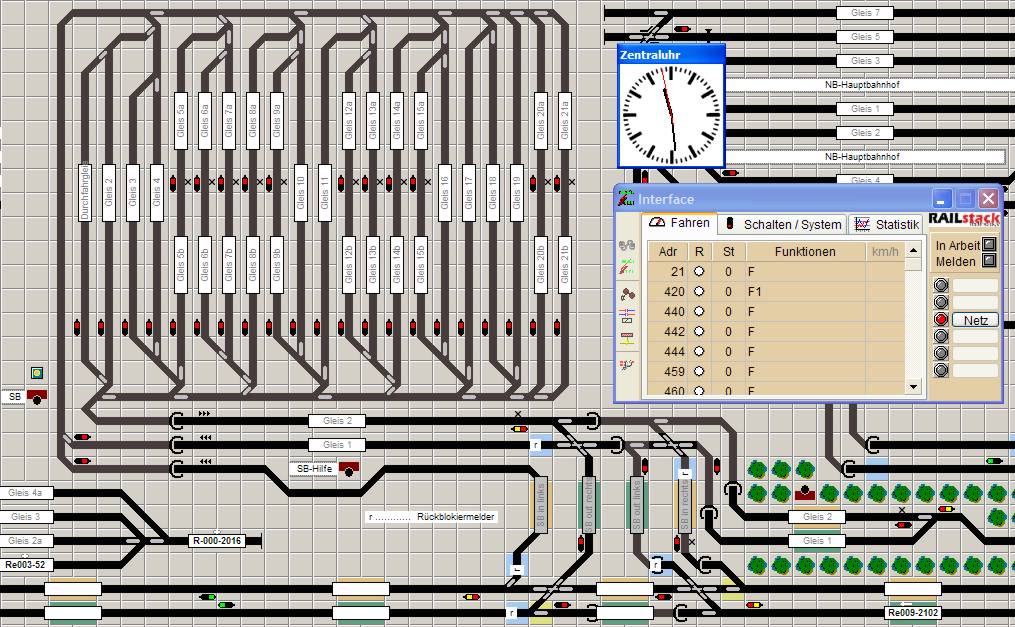Click the Interface sidebar icon below the locomotive
Image resolution: width=1015 pixels, height=627 pixels.
[628, 293]
